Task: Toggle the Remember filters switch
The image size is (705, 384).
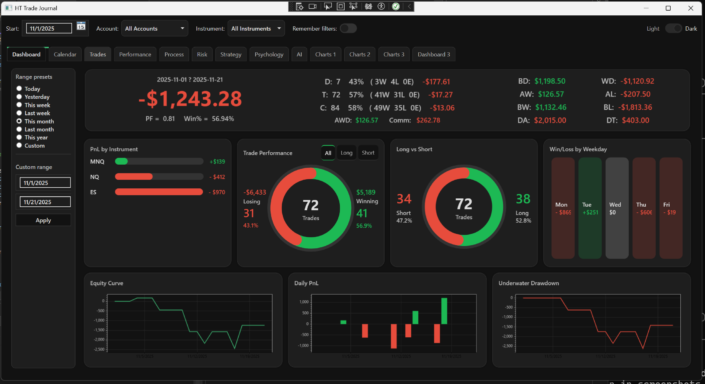Action: (x=348, y=28)
